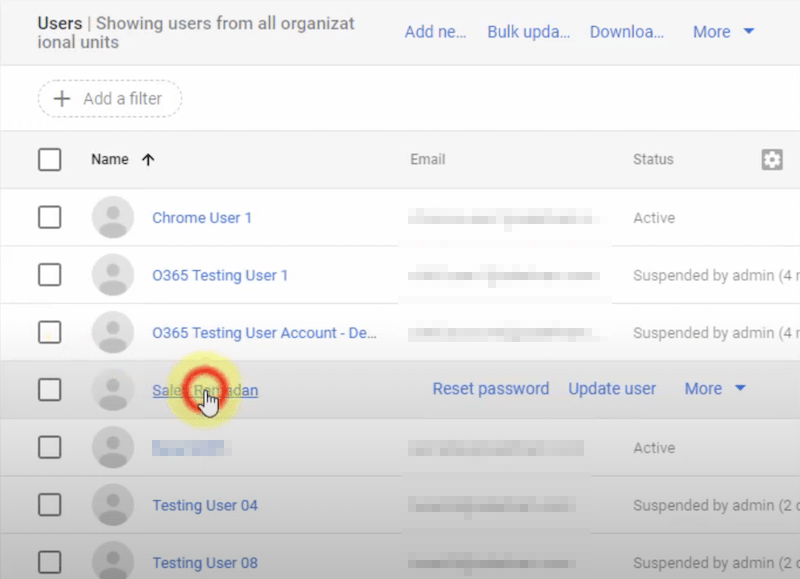800x579 pixels.
Task: Click Chrome User 1 avatar icon
Action: pyautogui.click(x=113, y=217)
